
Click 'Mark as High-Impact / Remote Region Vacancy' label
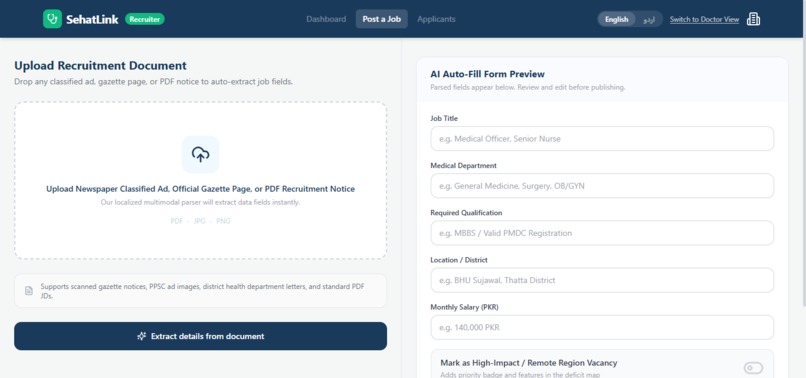click(528, 363)
